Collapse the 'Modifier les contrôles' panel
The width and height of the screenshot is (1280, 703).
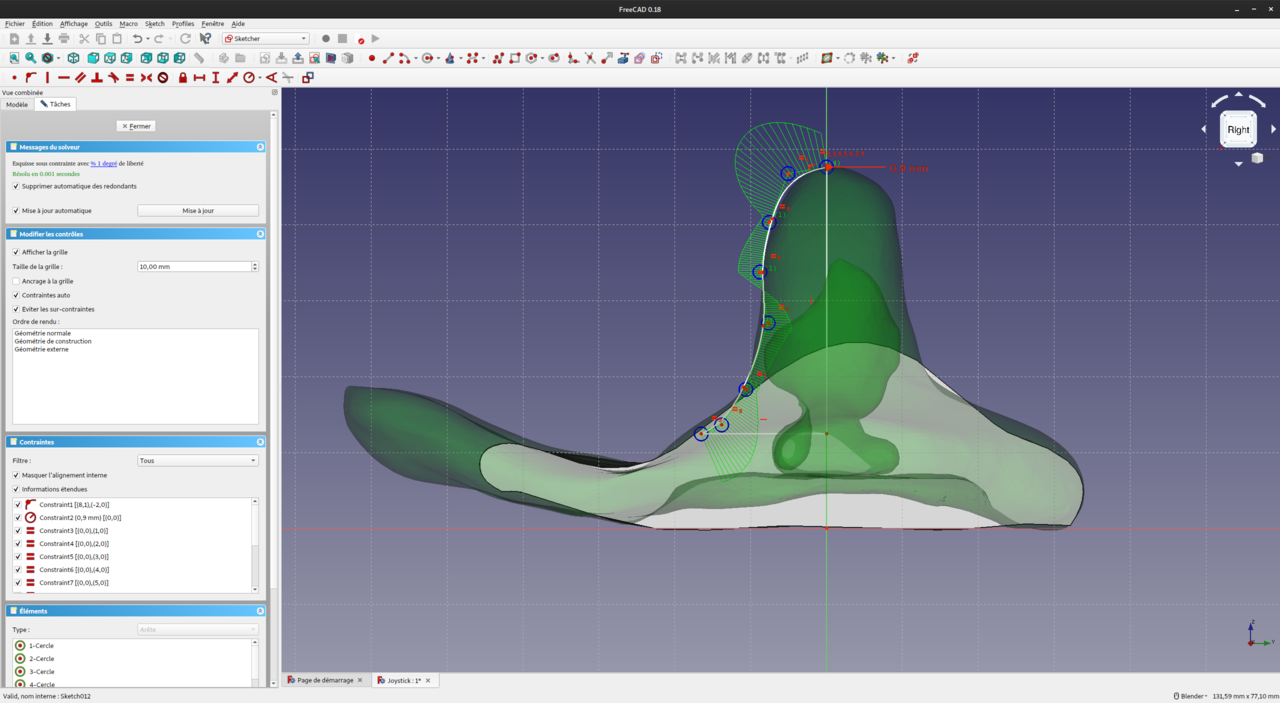click(260, 234)
